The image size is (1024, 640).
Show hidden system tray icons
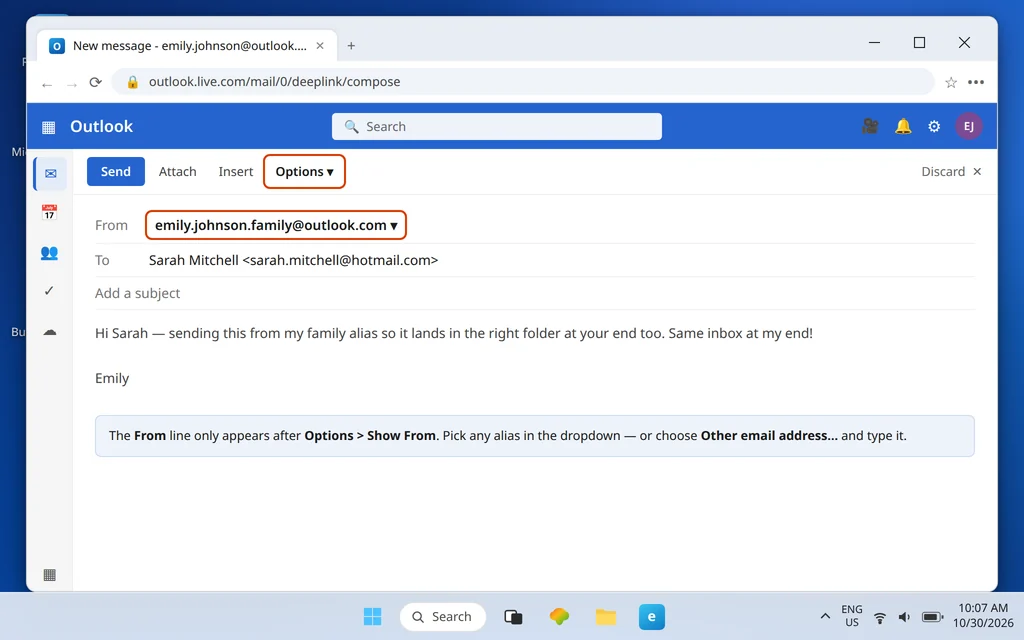tap(825, 616)
